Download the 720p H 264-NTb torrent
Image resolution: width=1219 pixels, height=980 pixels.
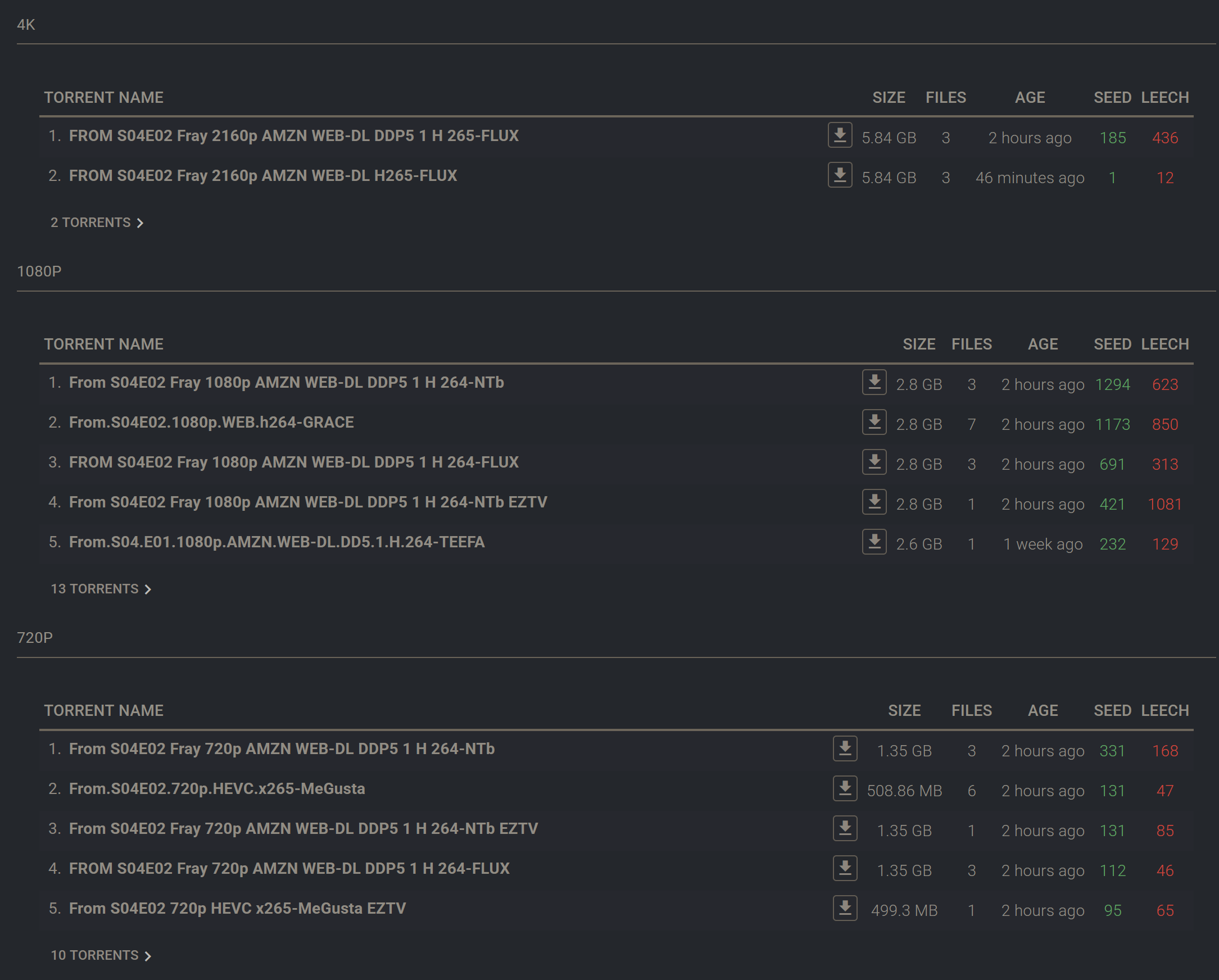[845, 749]
